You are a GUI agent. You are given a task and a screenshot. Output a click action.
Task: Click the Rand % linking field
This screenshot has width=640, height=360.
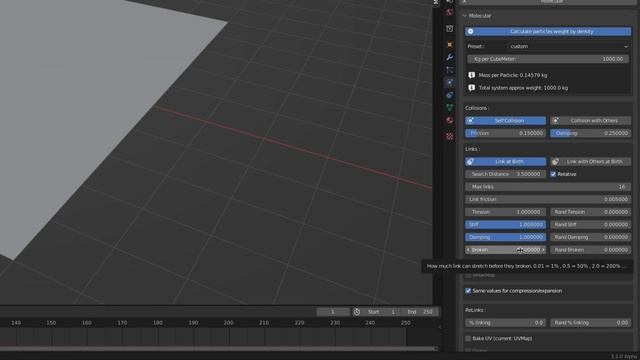[590, 323]
